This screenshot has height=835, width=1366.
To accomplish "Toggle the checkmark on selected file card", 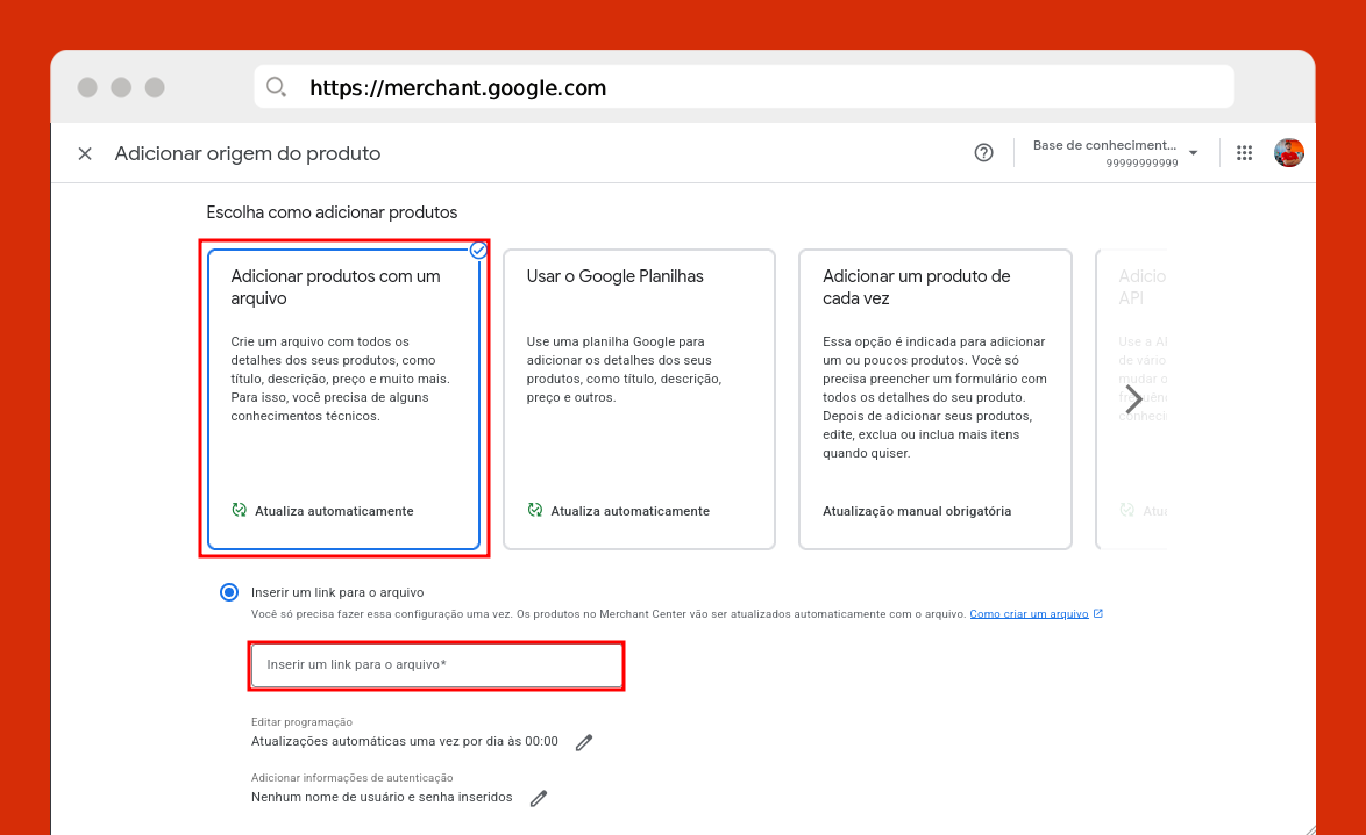I will (x=478, y=250).
